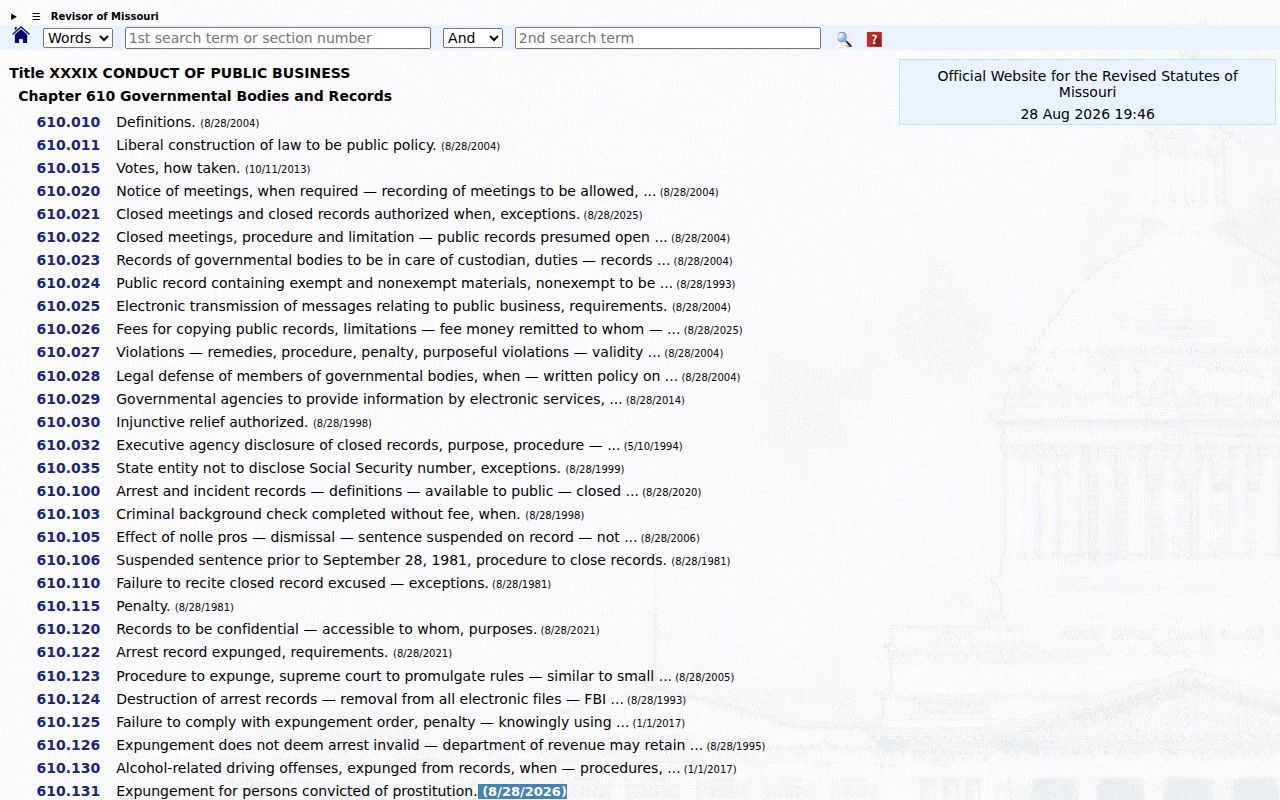Screen dimensions: 1280x800
Task: Run search with the magnifier icon
Action: (x=844, y=39)
